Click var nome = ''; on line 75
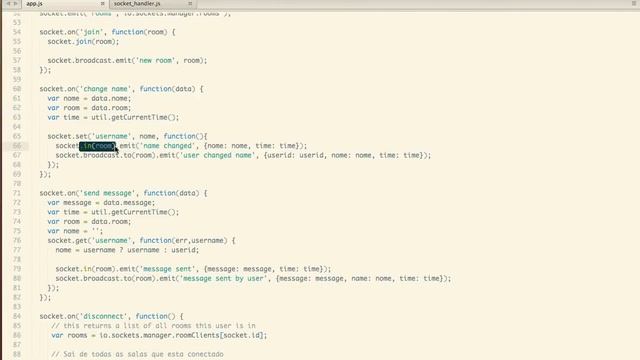 click(75, 231)
